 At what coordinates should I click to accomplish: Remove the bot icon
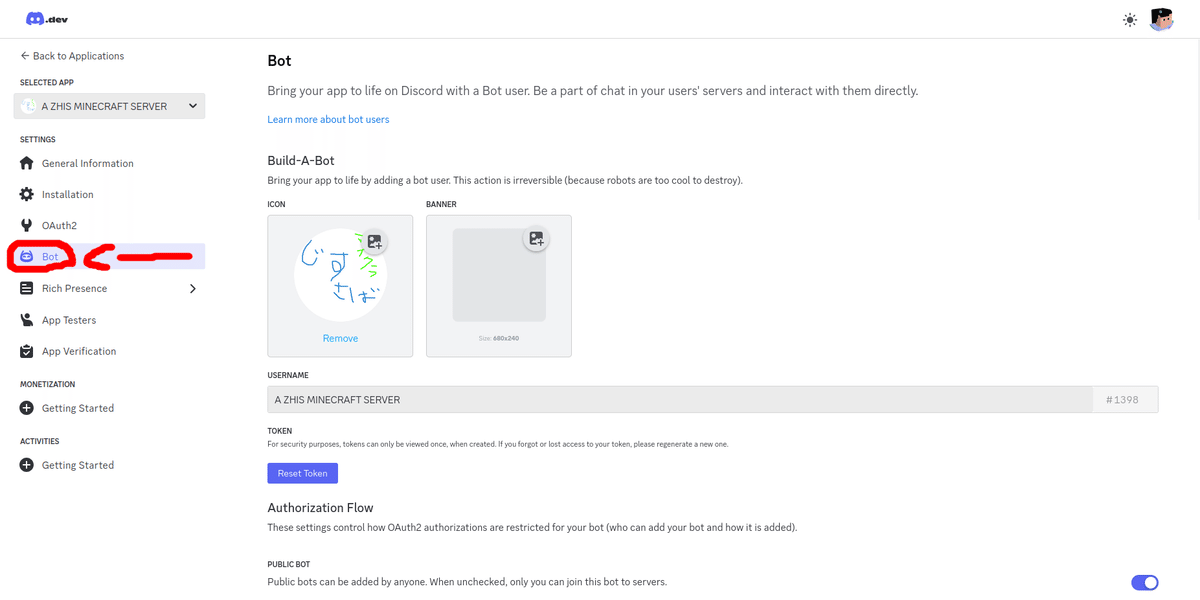[340, 338]
